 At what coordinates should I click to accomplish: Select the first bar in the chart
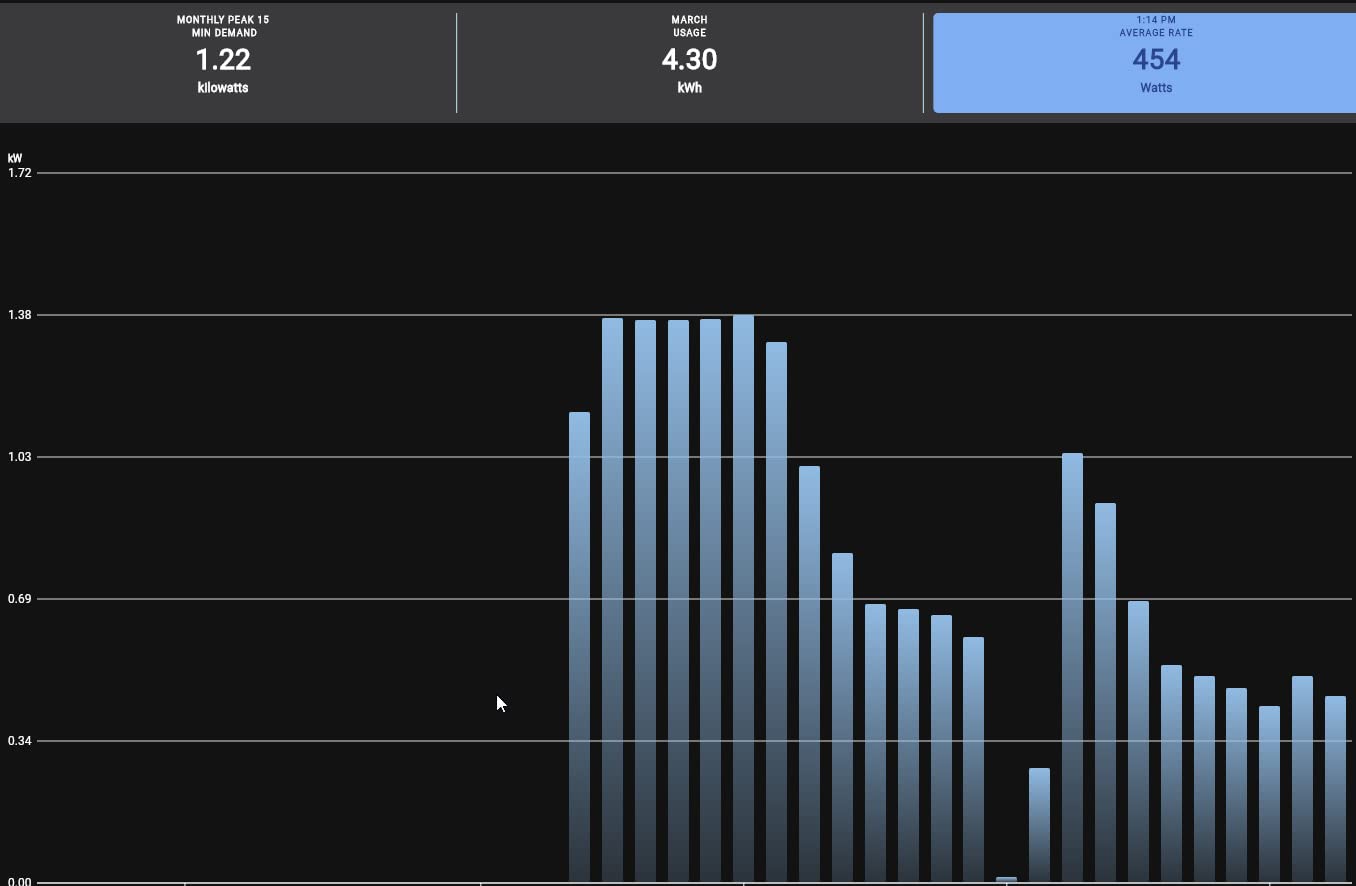(x=579, y=647)
